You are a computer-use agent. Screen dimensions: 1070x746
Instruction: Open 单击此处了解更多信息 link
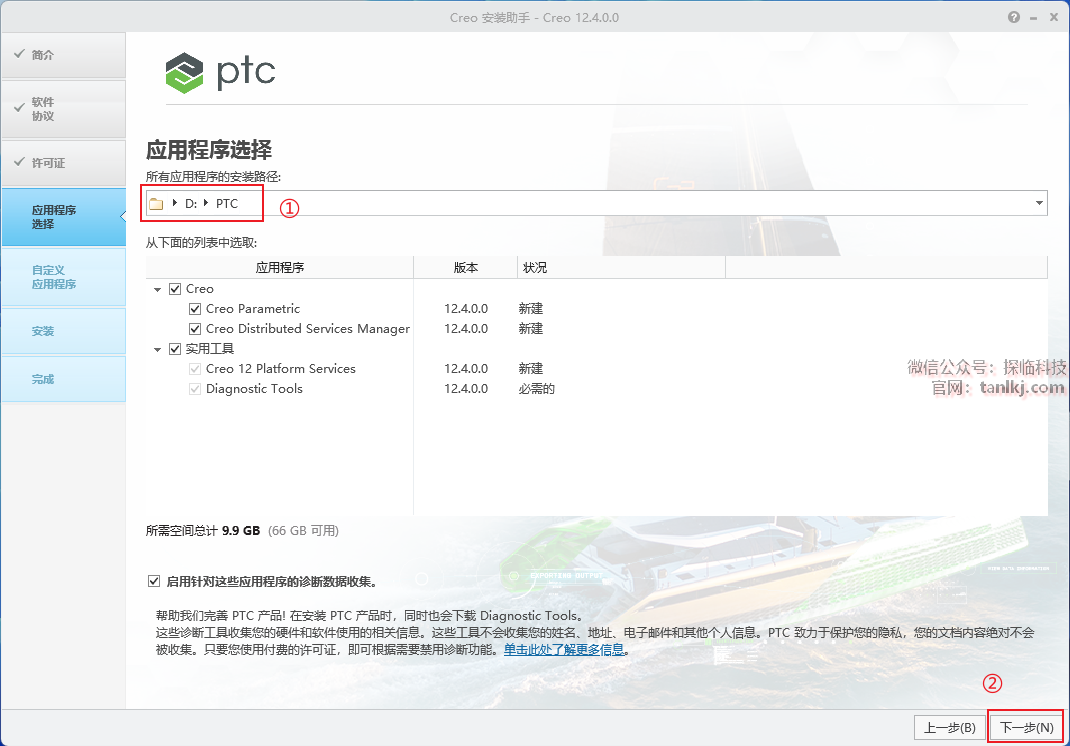(564, 650)
